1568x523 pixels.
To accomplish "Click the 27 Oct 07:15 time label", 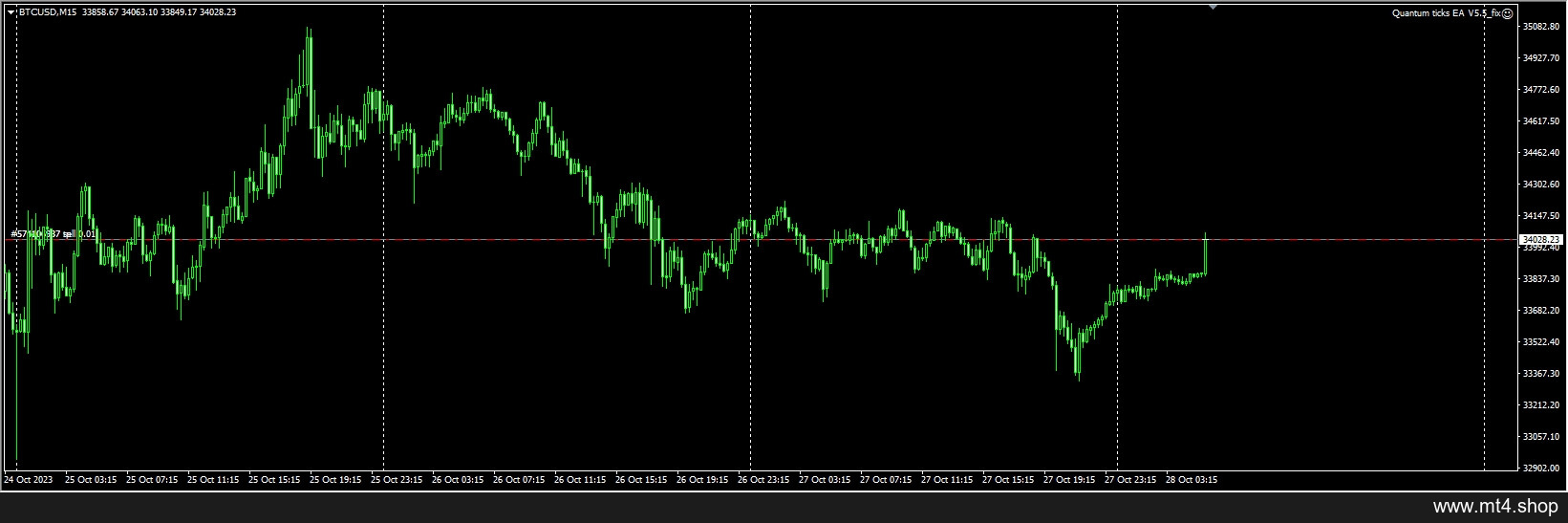I will [x=886, y=479].
